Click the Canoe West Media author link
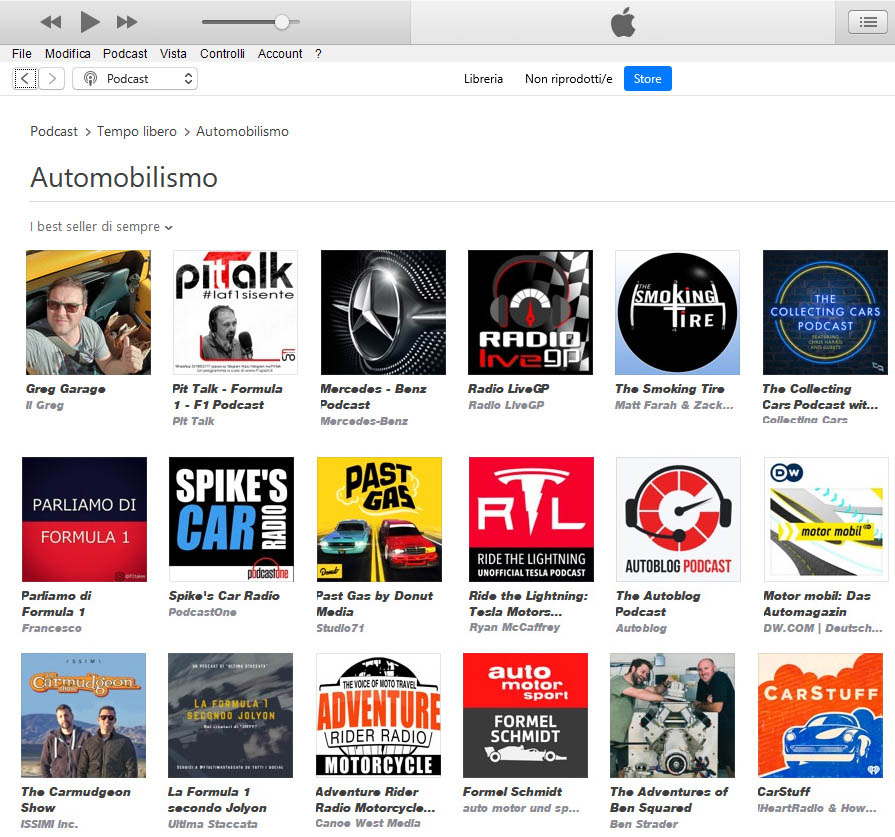The width and height of the screenshot is (895, 837). (x=368, y=823)
